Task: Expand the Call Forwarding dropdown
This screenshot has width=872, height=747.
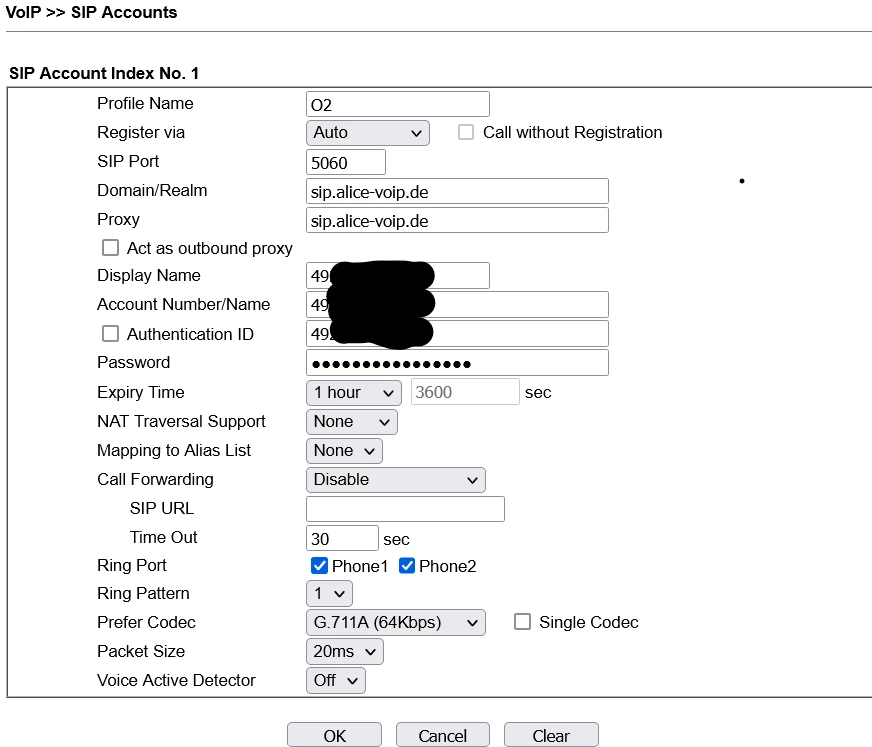Action: 395,479
